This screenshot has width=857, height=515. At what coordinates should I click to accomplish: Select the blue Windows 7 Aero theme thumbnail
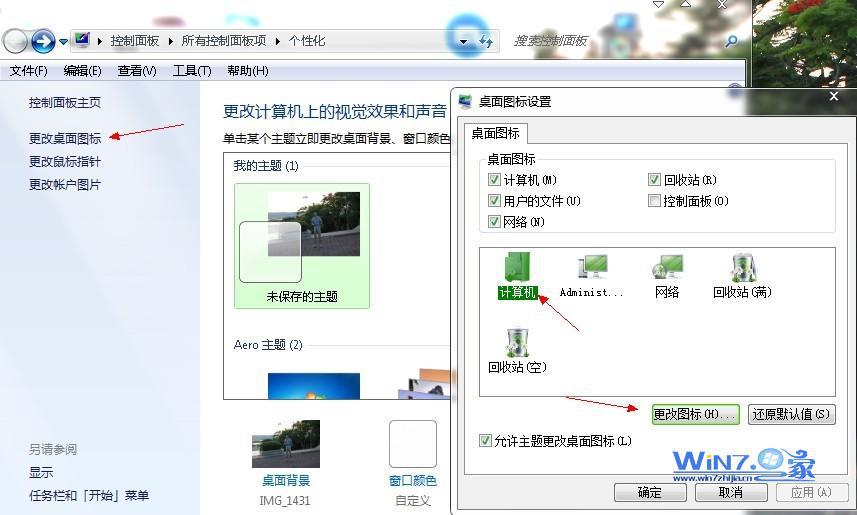[x=314, y=386]
